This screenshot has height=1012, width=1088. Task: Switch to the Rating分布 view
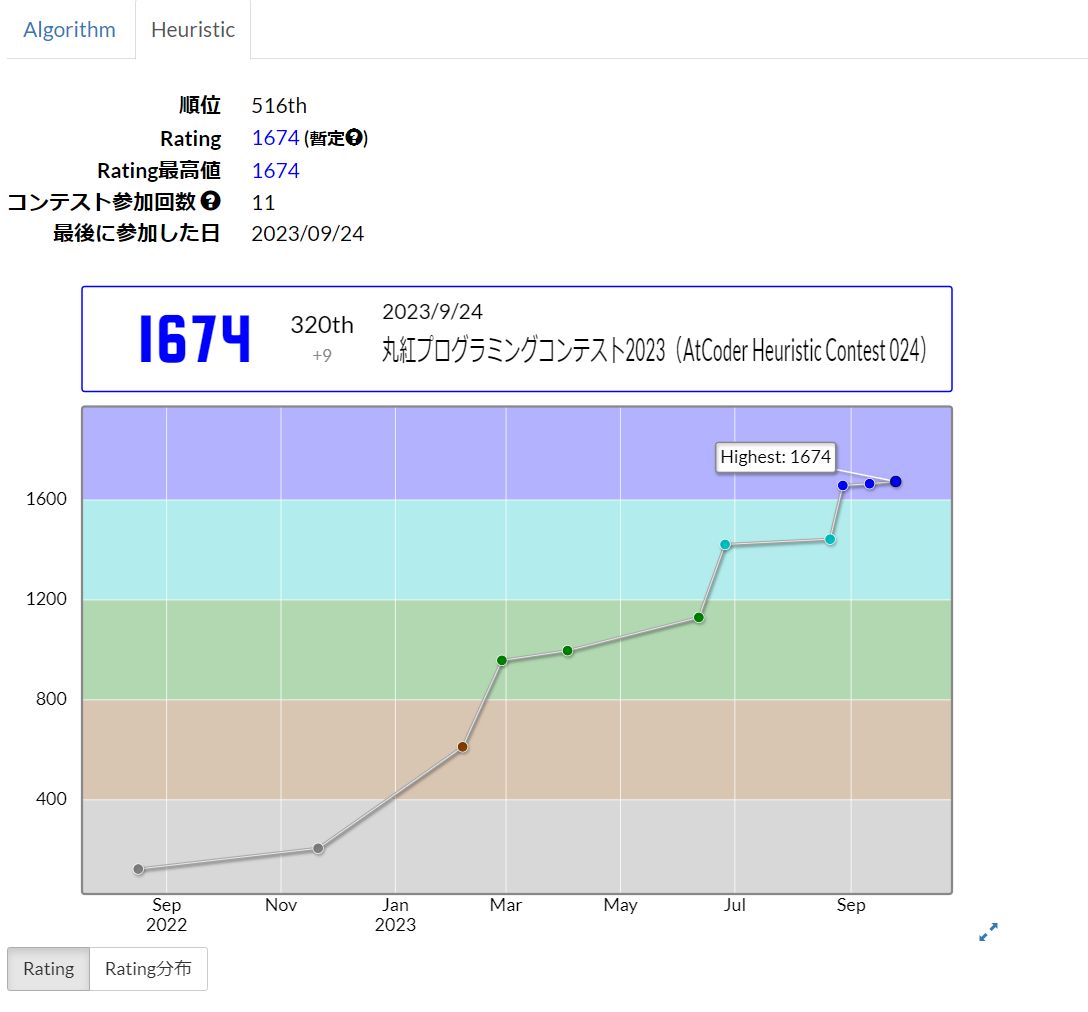(148, 968)
